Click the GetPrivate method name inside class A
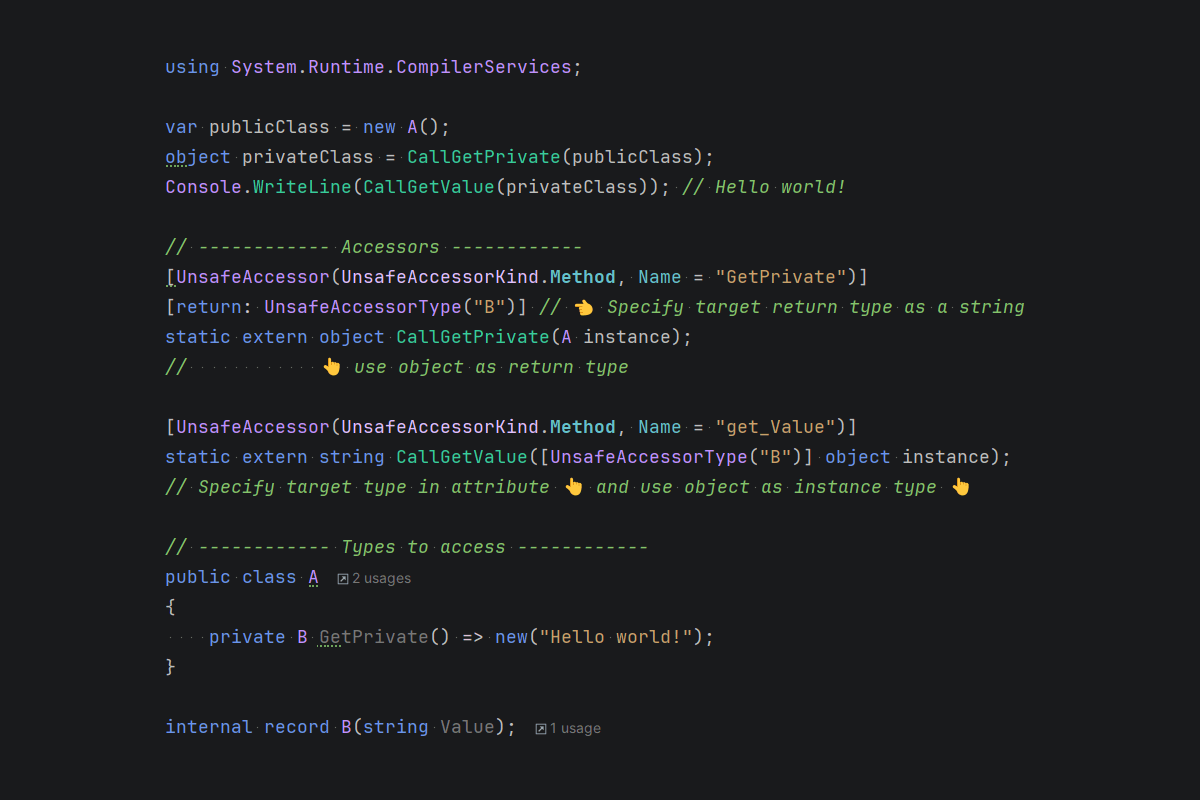This screenshot has height=800, width=1200. 373,637
